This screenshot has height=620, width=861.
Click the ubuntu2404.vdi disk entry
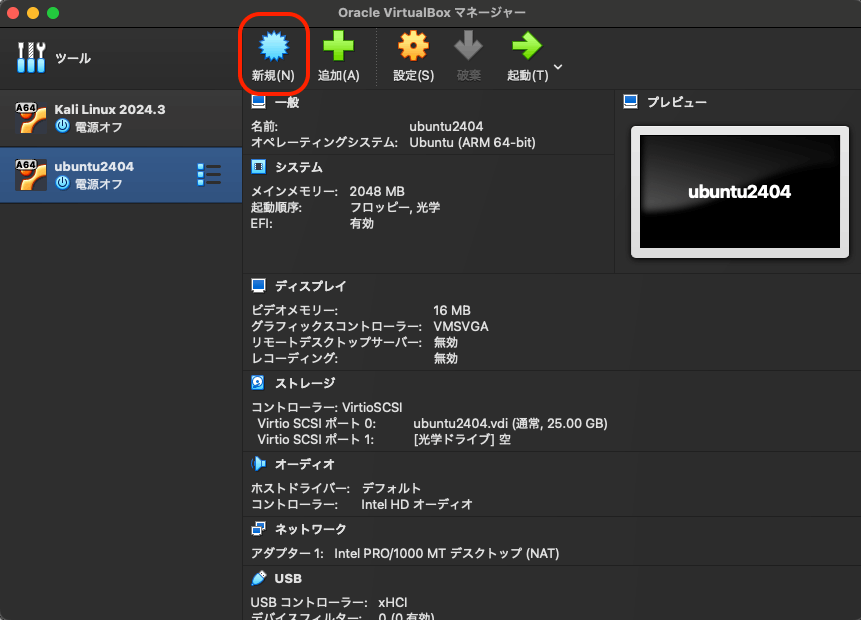coord(510,423)
